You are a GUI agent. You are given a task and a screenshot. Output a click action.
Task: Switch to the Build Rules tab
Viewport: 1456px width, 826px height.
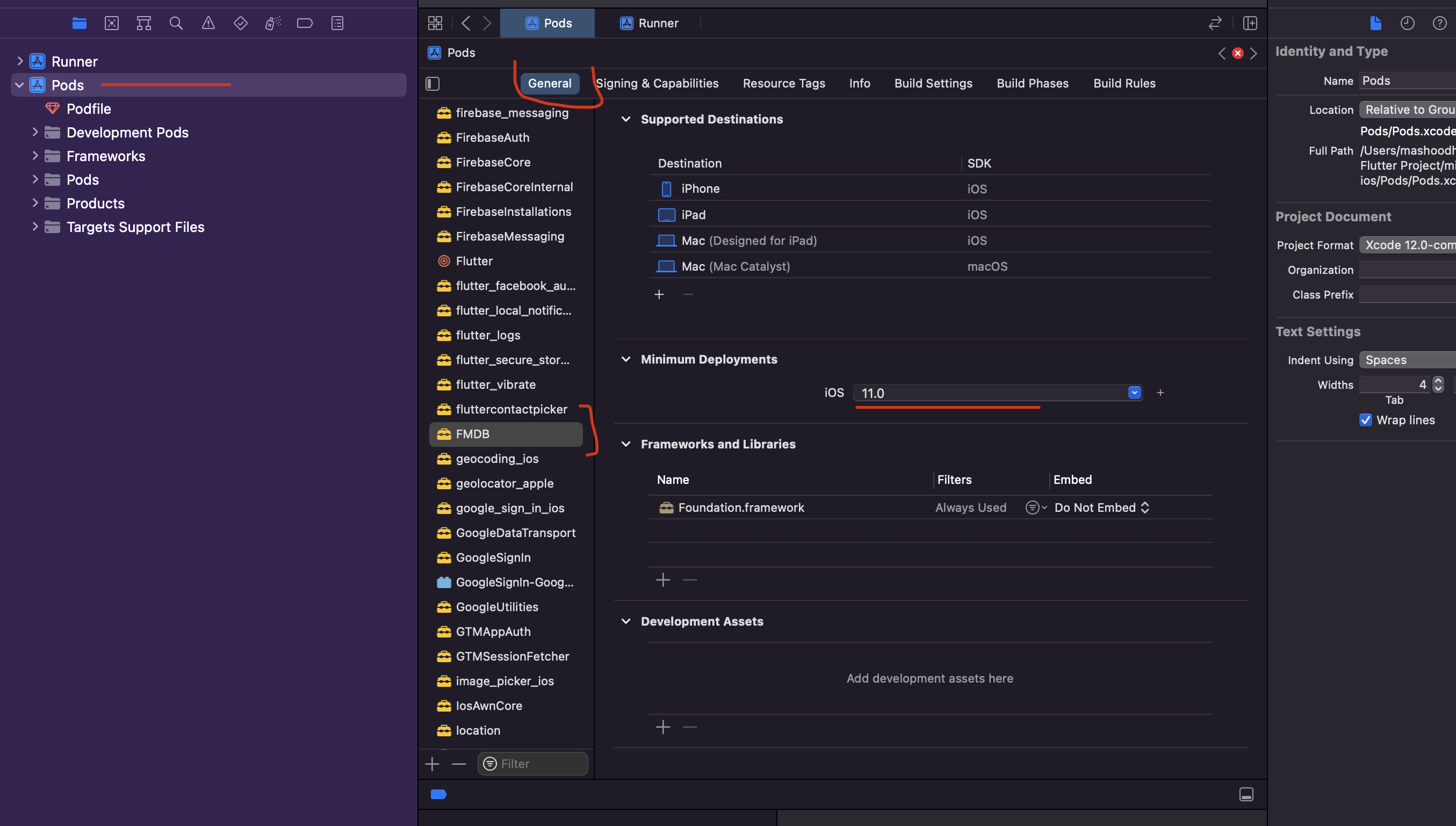pos(1124,83)
